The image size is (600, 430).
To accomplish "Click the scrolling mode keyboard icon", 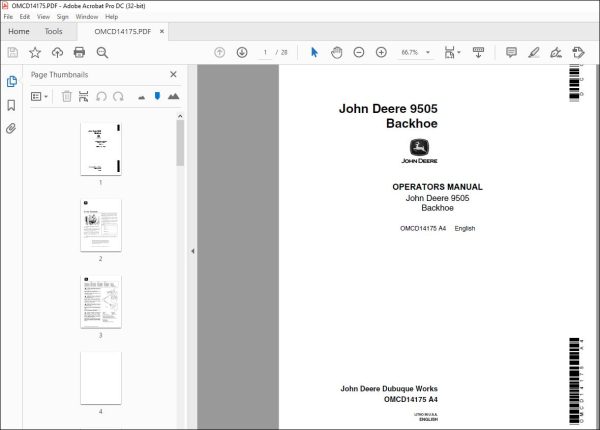I will click(x=478, y=52).
